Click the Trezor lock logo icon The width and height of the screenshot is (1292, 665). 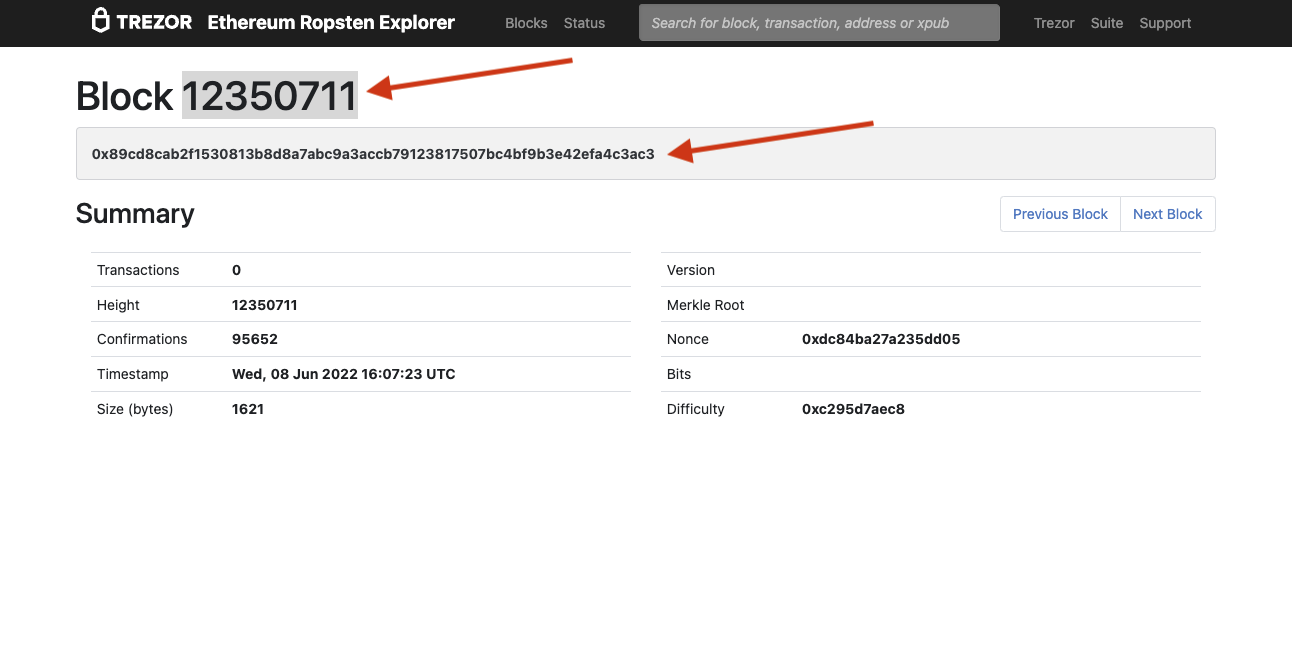(x=100, y=21)
